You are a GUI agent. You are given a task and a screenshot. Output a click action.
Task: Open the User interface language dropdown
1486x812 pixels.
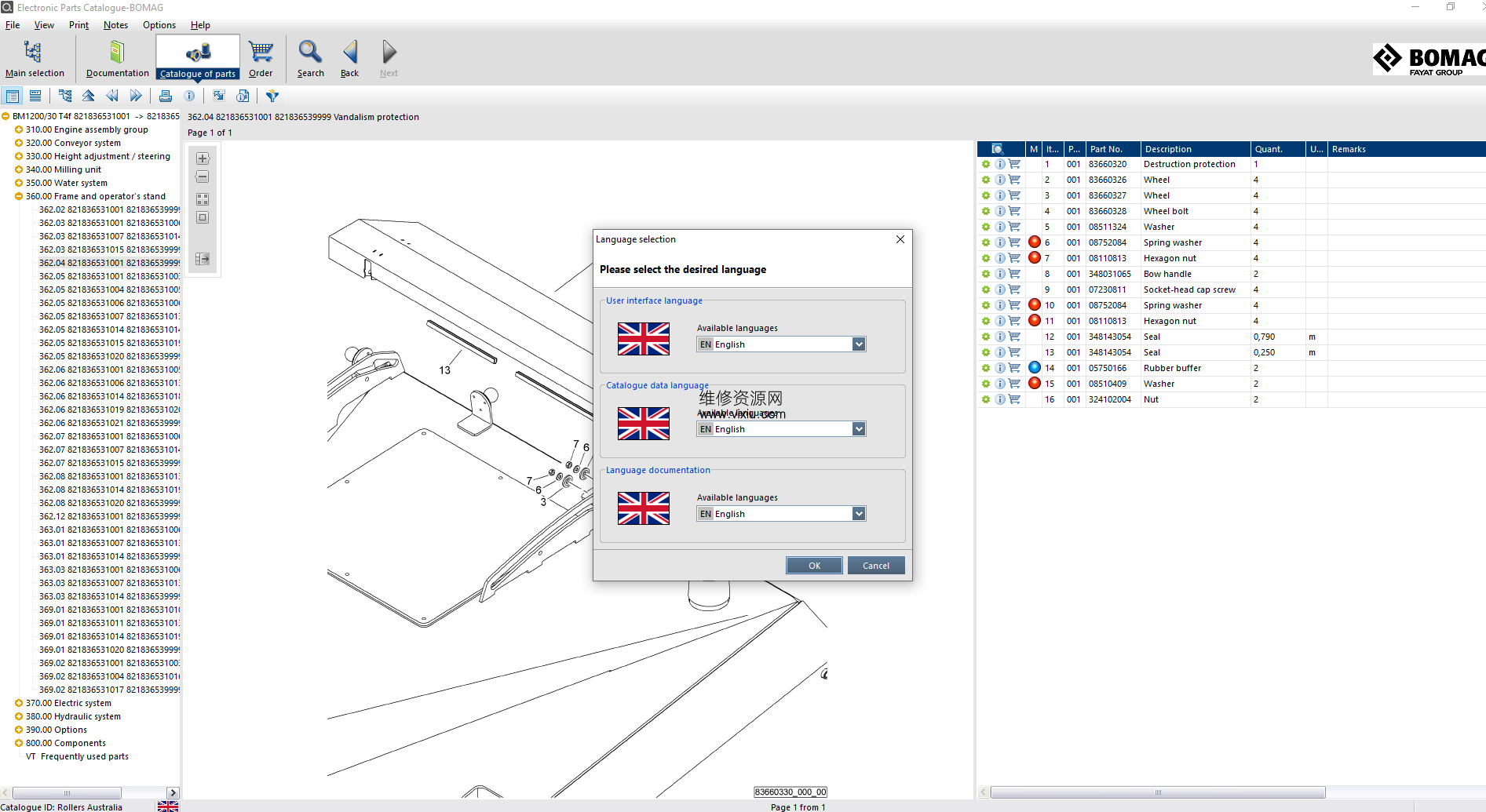coord(858,344)
